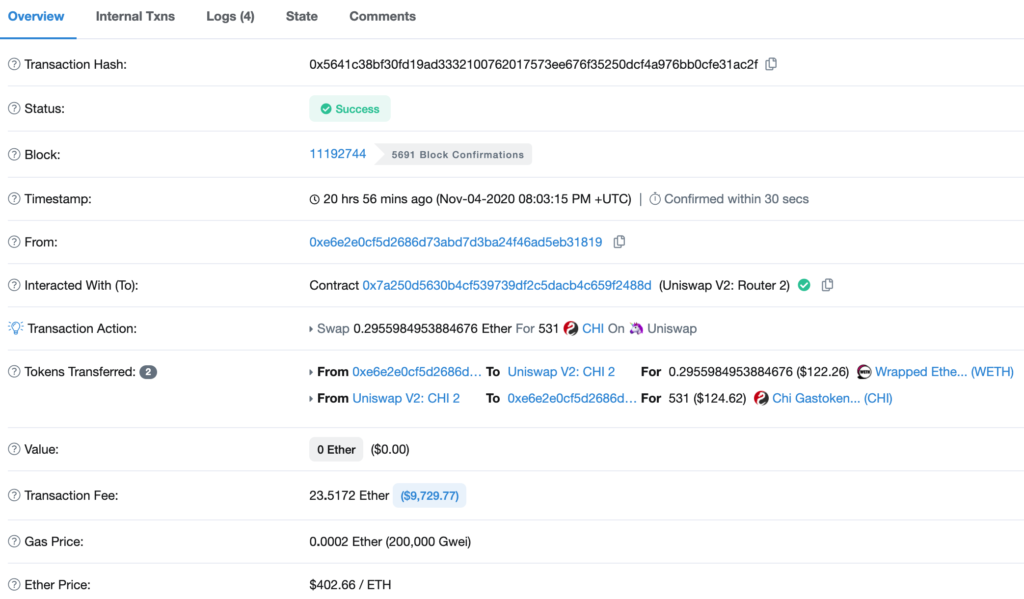Click the help icon beside Timestamp
The height and width of the screenshot is (599, 1024).
pos(14,199)
